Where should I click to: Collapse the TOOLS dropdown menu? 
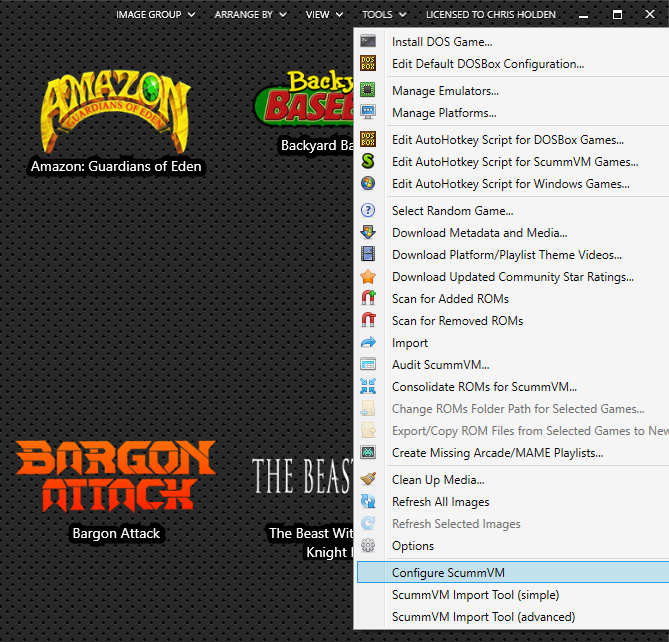coord(384,15)
